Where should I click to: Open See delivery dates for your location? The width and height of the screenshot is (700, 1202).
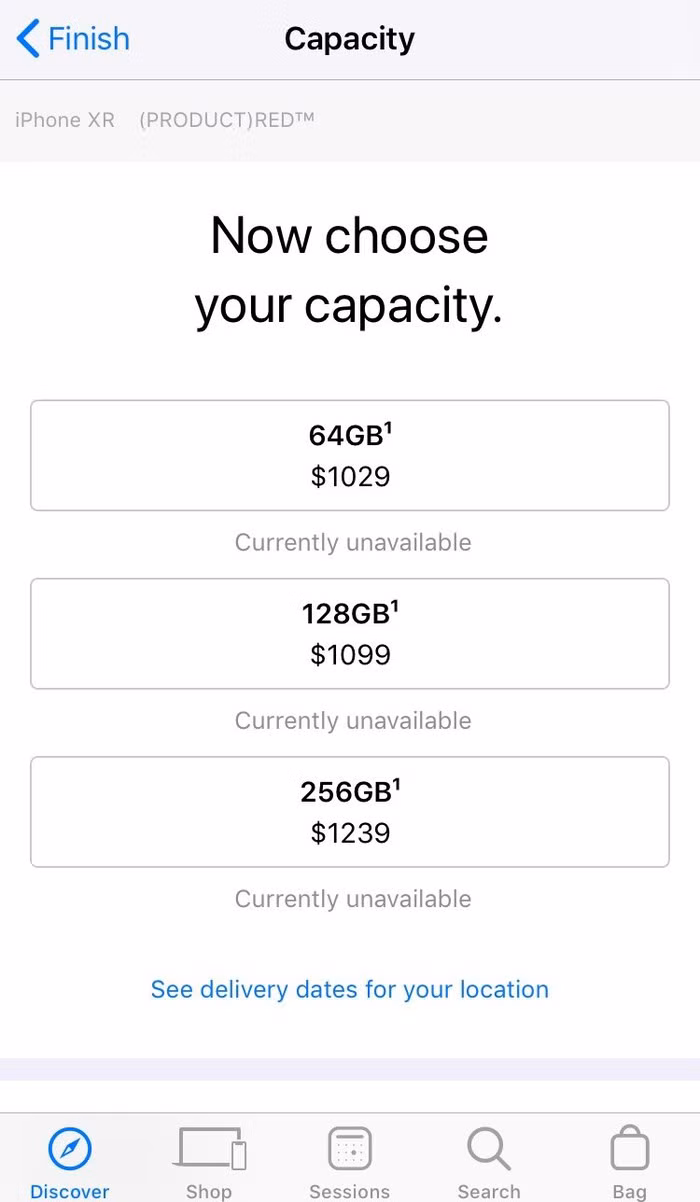350,989
